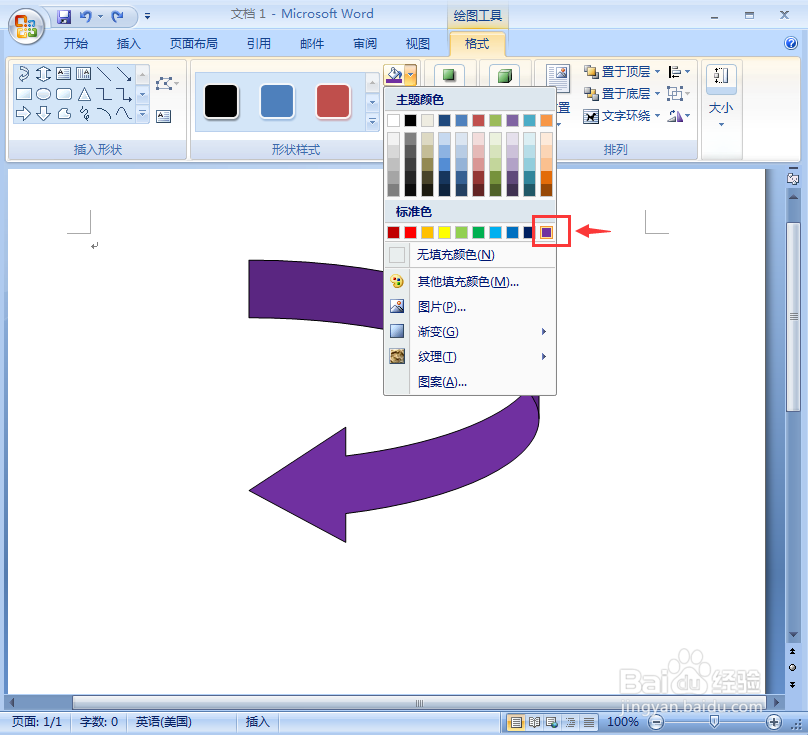Image resolution: width=808 pixels, height=735 pixels.
Task: Open the rotate dropdown
Action: (x=679, y=116)
